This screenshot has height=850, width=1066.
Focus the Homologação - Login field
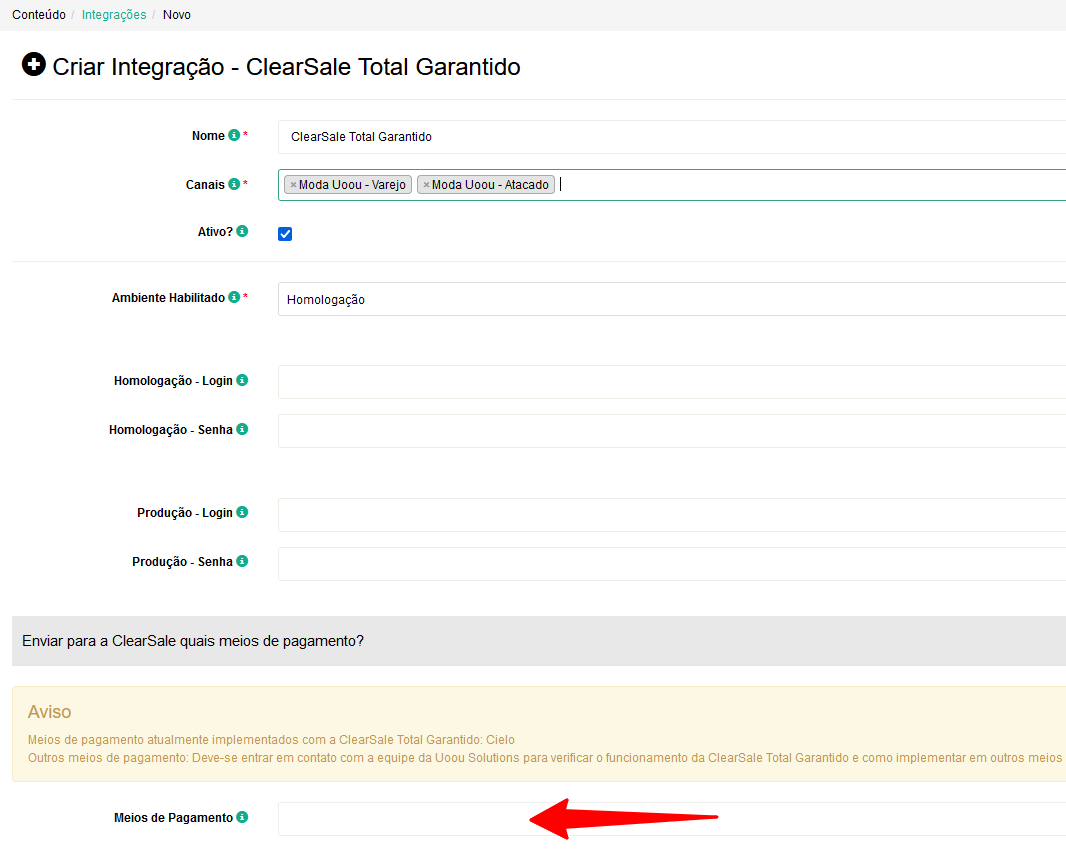(x=672, y=382)
